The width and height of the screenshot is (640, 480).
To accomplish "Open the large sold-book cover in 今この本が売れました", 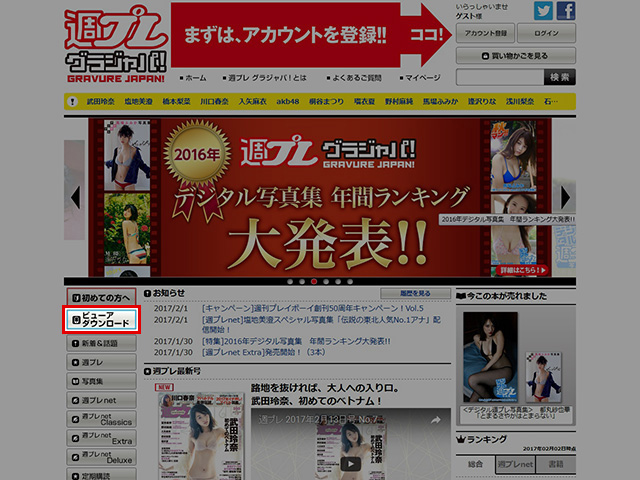I will tap(491, 357).
